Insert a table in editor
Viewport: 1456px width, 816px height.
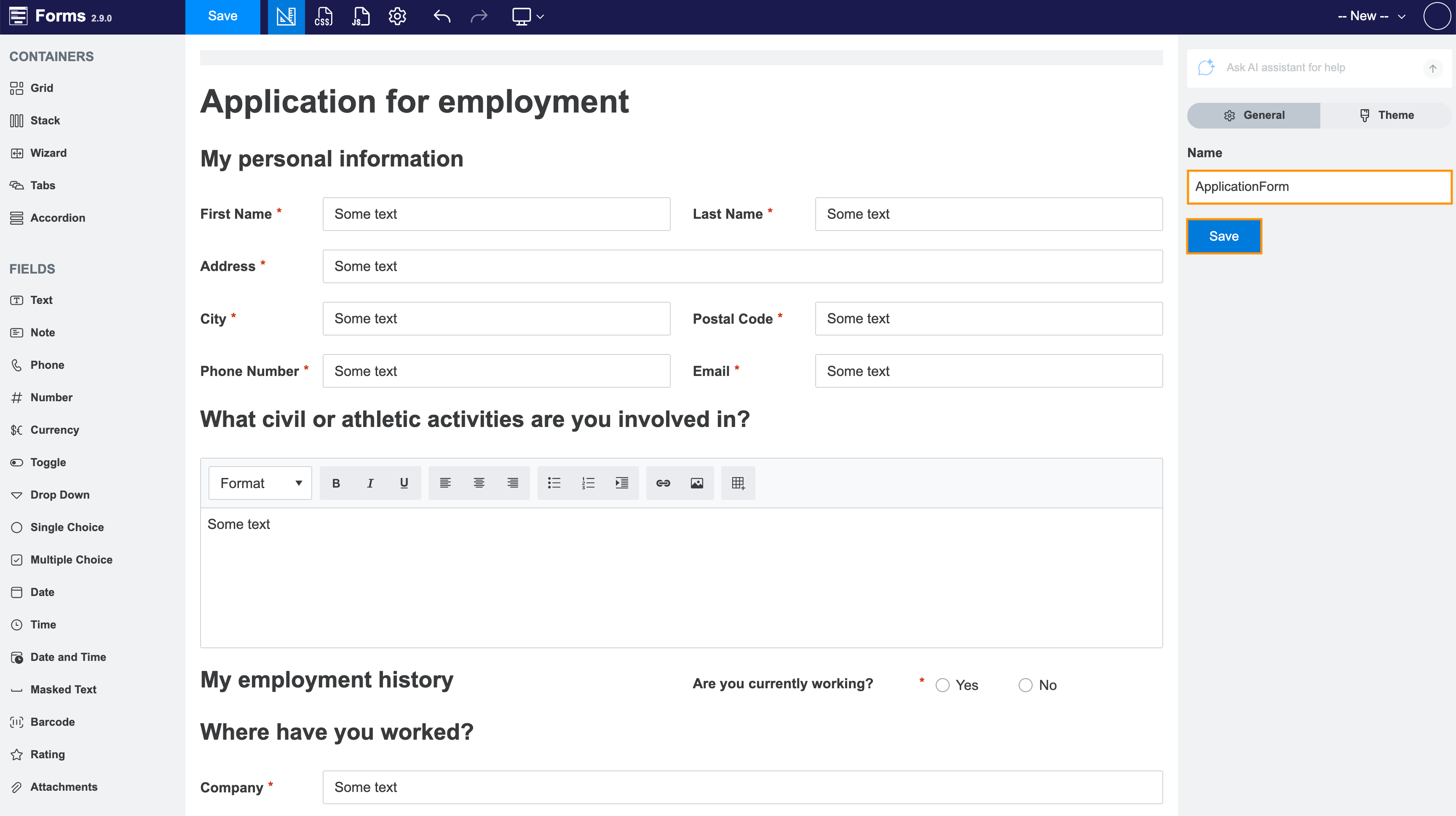point(738,483)
